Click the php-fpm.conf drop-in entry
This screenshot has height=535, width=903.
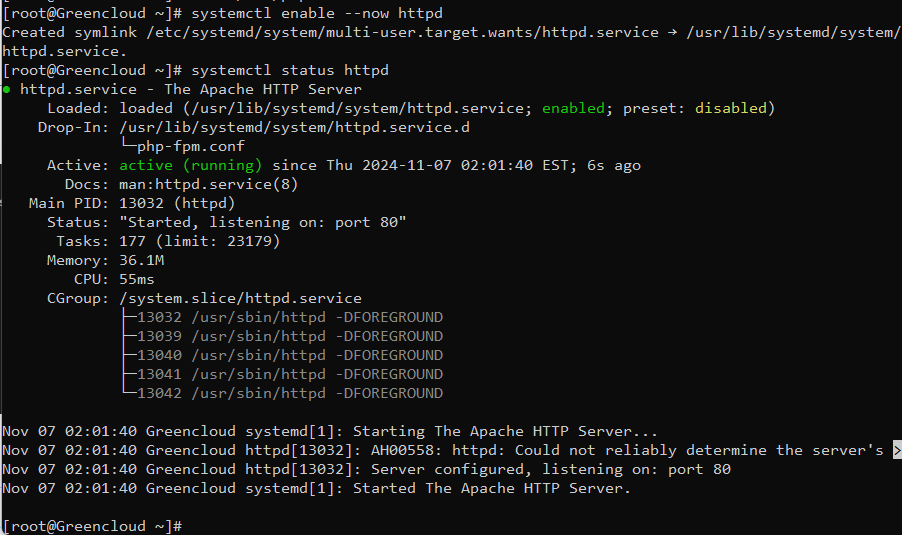[190, 146]
